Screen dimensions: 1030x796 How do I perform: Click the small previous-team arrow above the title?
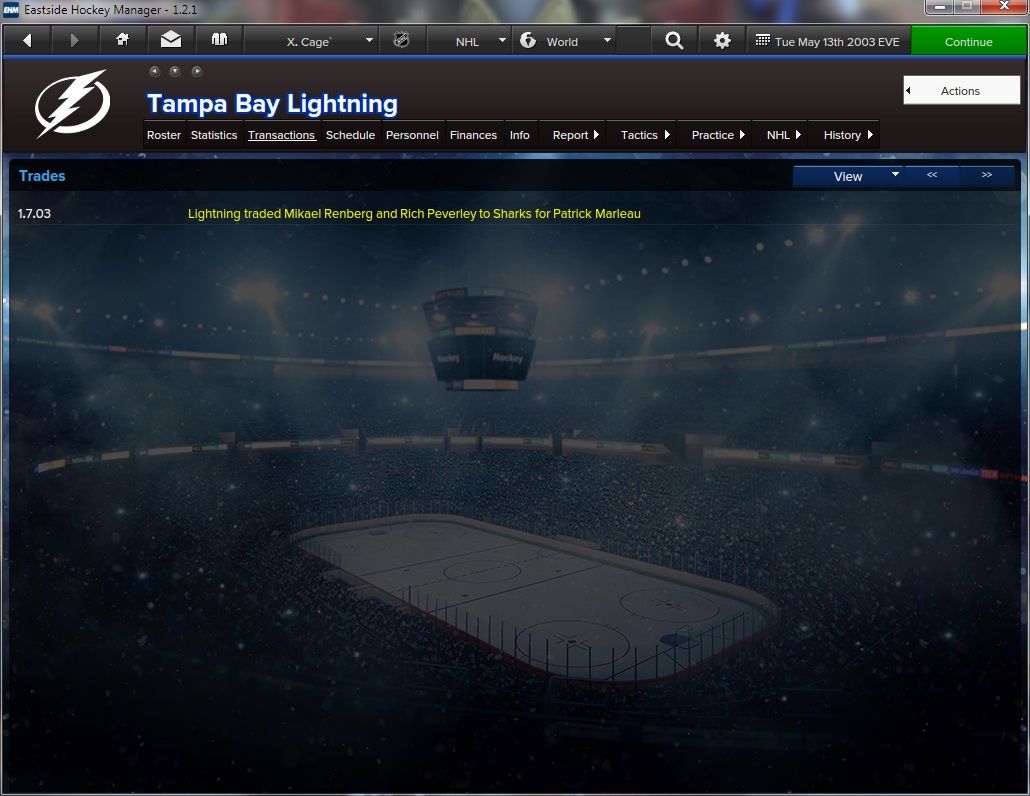tap(154, 71)
